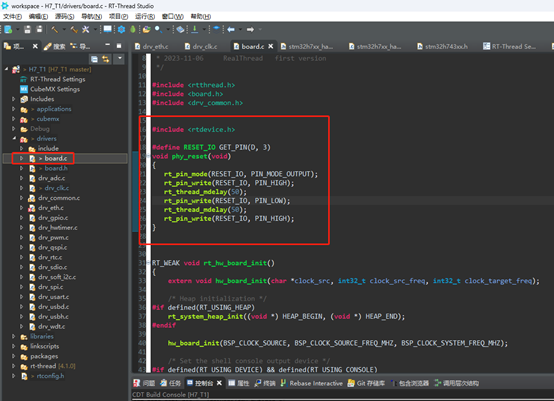Click the magnifier search toolbar icon

tap(158, 30)
